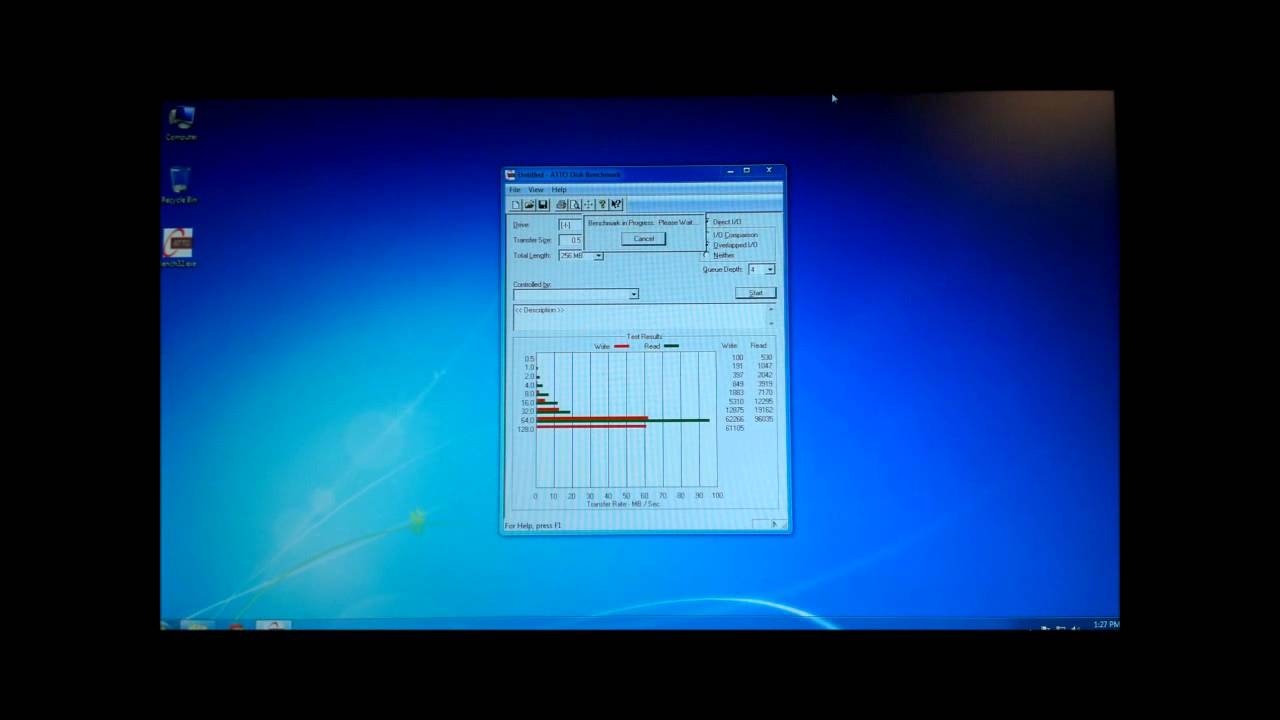Expand the Controlled by combo box
Screen dimensions: 1280x720
[x=633, y=294]
